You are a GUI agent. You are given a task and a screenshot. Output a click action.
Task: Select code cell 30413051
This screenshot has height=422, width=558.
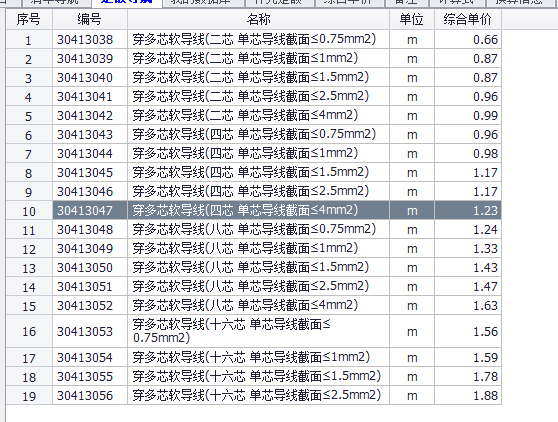pyautogui.click(x=90, y=287)
